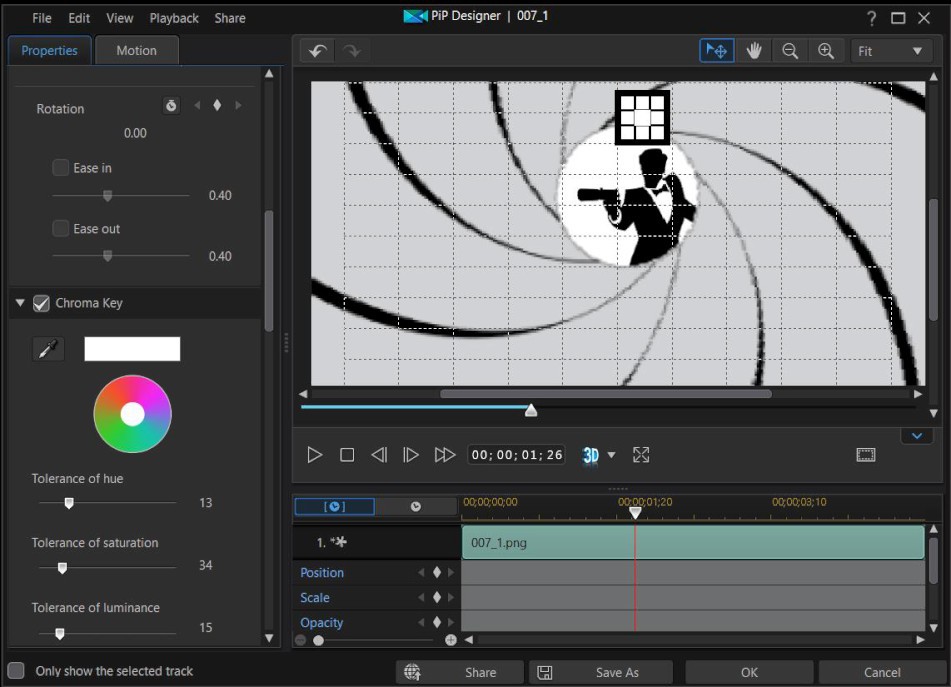Open the File menu
Screen dimensions: 951x687
42,18
